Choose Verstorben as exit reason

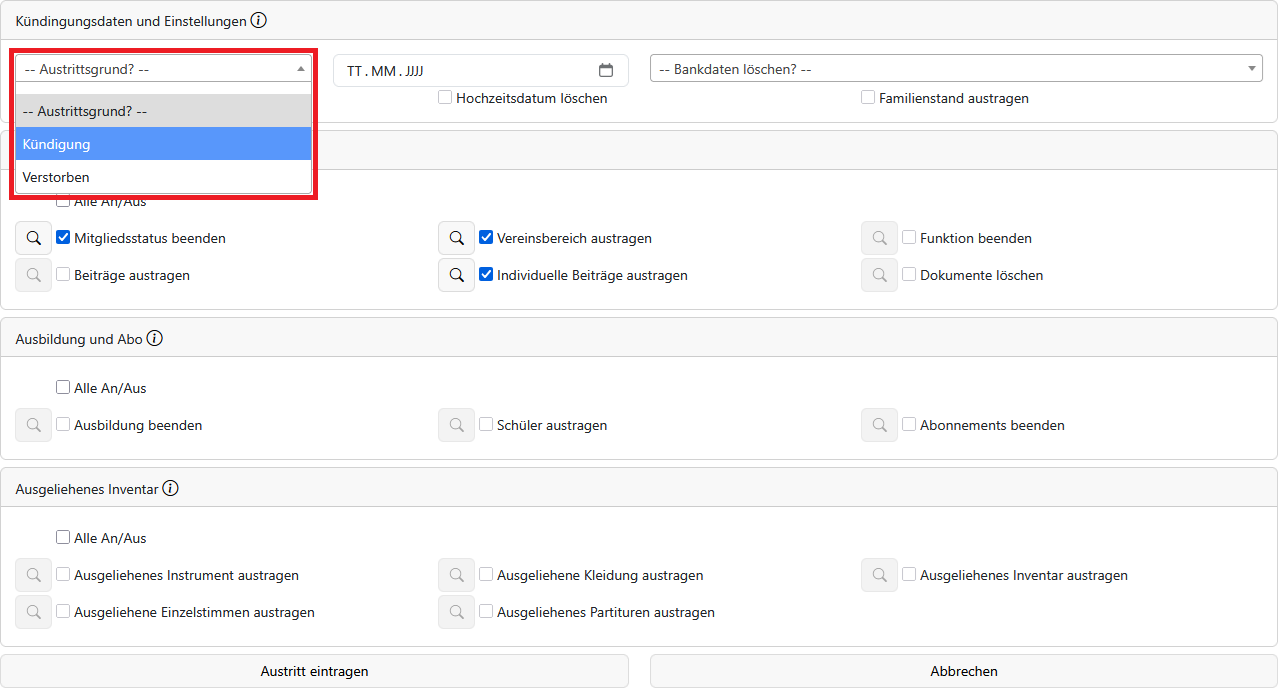(x=163, y=177)
